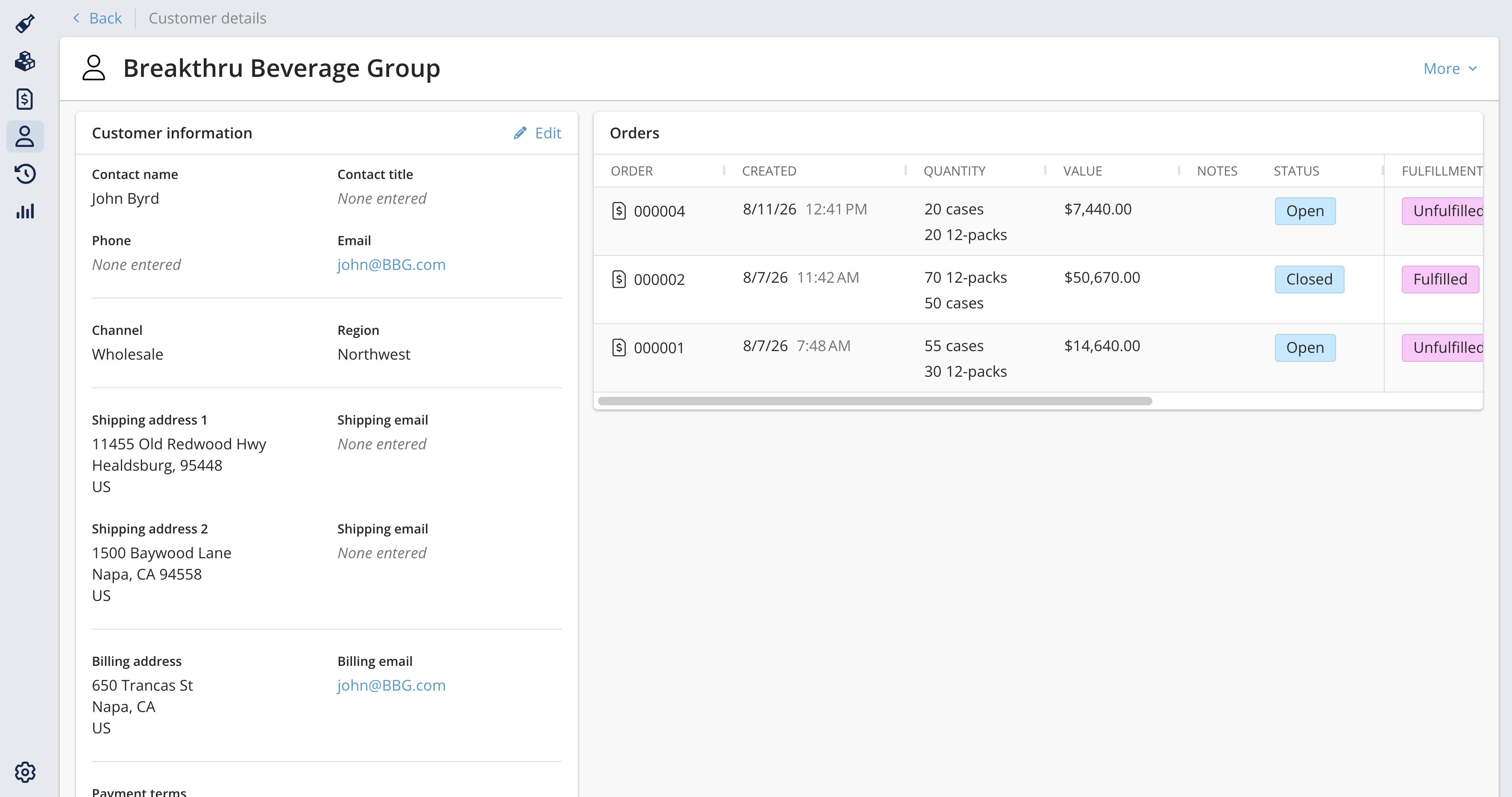
Task: Open the bottle products icon in sidebar
Action: 25,24
